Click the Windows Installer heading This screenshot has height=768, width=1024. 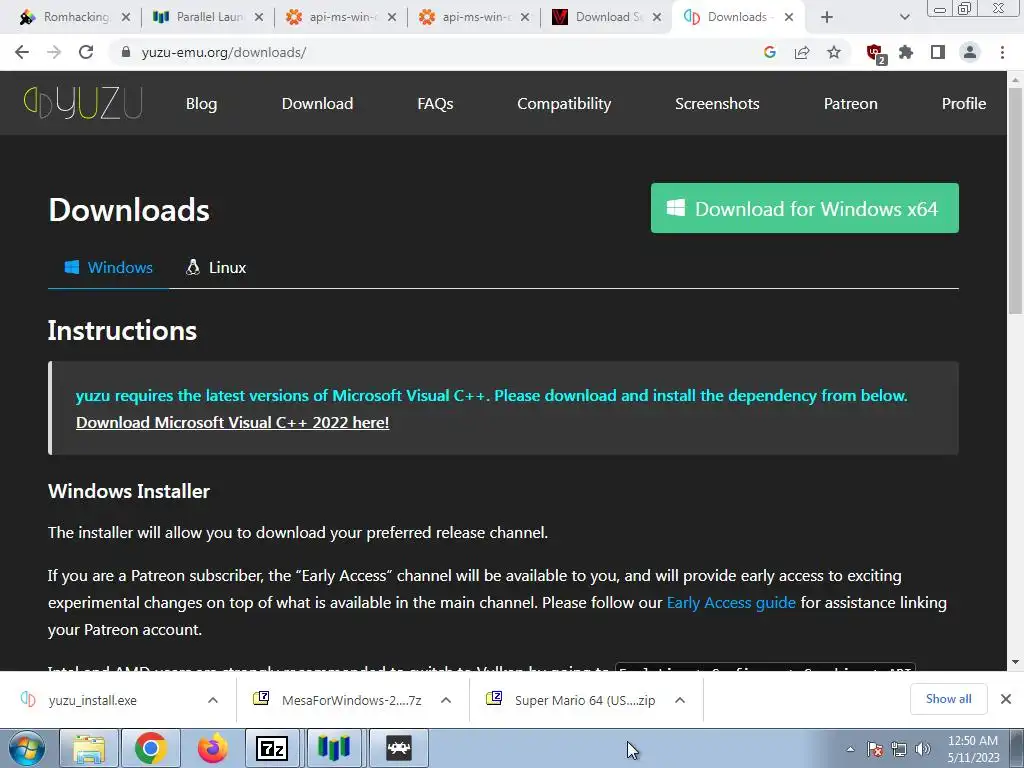[129, 491]
